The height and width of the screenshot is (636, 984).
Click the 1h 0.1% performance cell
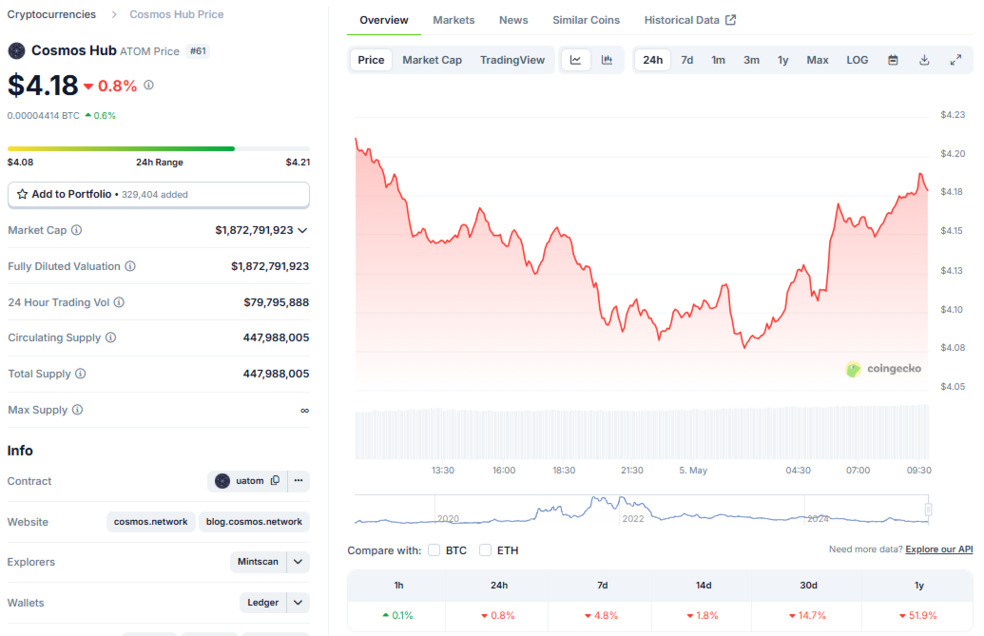pyautogui.click(x=398, y=615)
